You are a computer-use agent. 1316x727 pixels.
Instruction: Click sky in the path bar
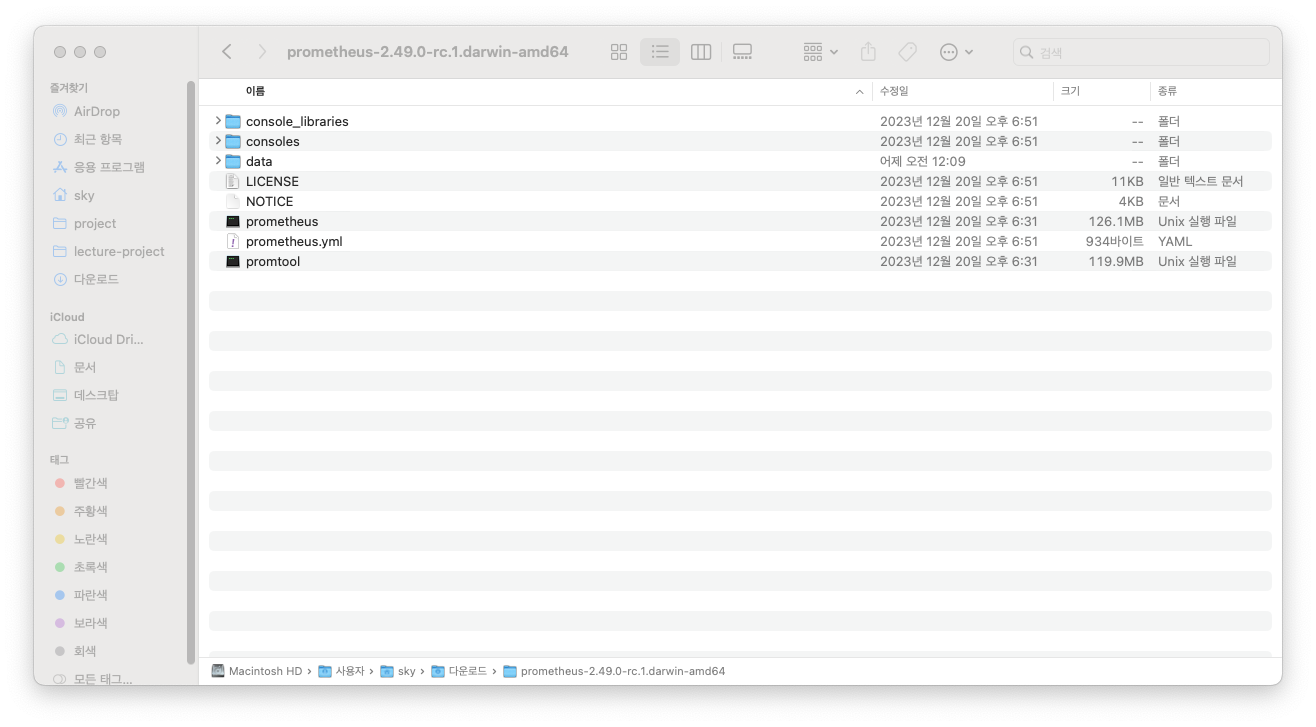coord(397,671)
